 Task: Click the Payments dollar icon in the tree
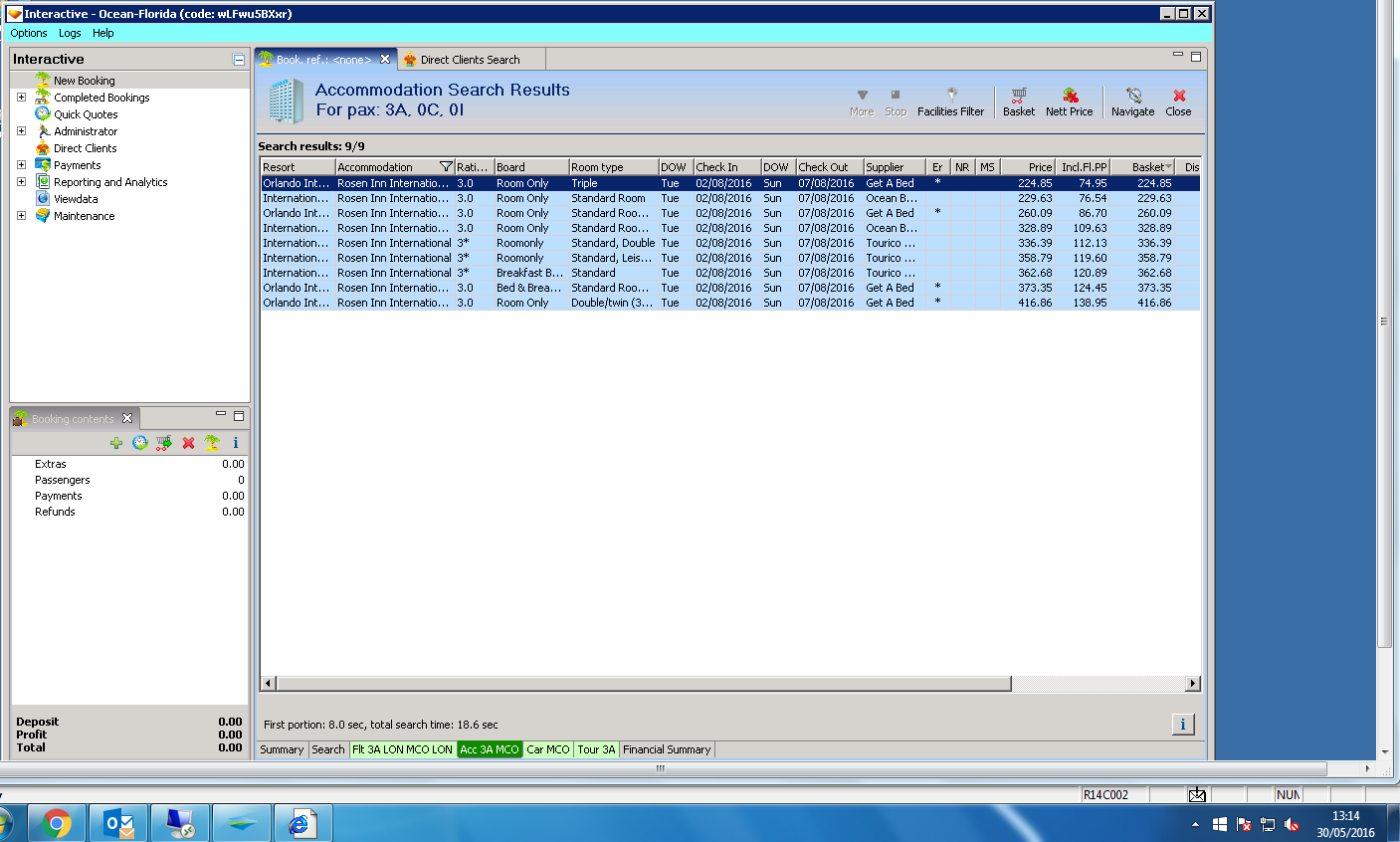pyautogui.click(x=43, y=164)
